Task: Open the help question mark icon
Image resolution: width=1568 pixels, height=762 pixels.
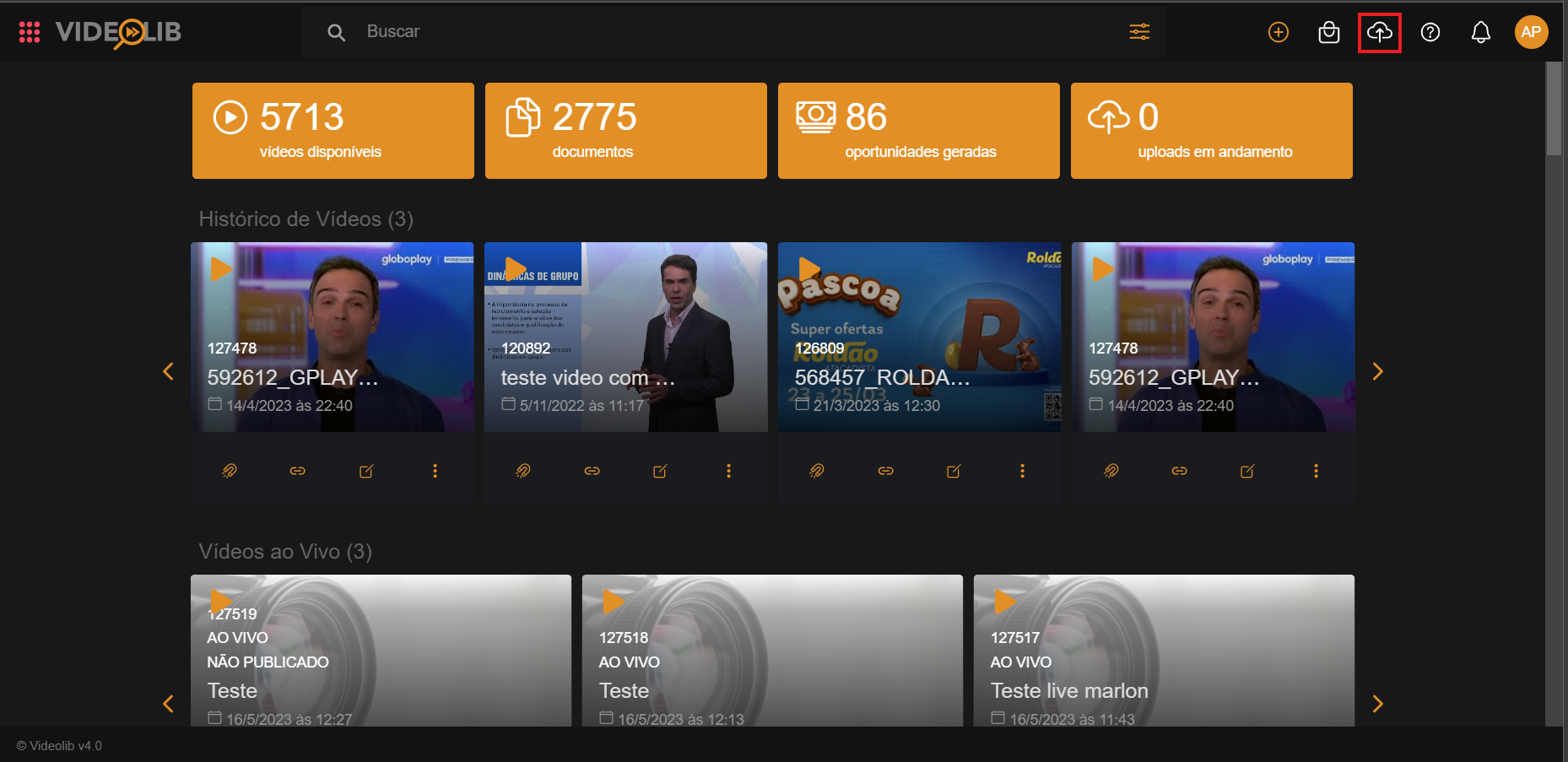Action: point(1430,32)
